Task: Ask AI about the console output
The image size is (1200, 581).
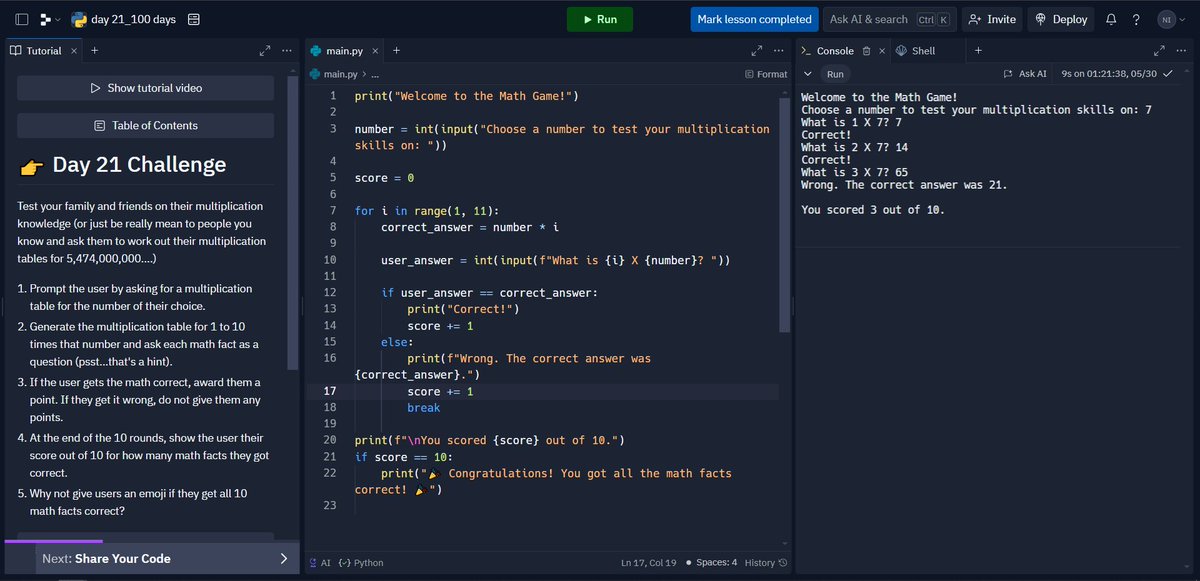Action: pos(1024,74)
